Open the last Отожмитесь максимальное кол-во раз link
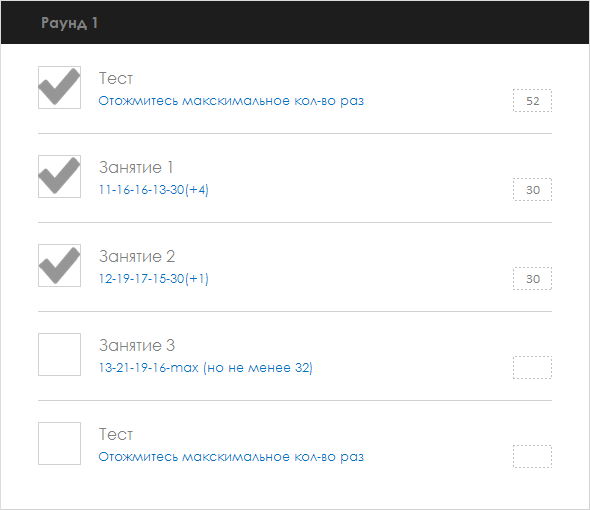The height and width of the screenshot is (510, 590). point(231,457)
